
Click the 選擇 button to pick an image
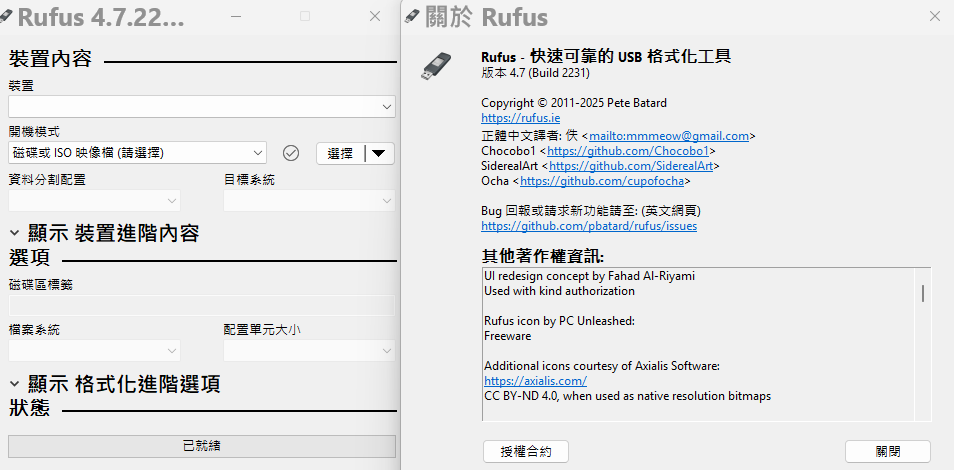click(x=341, y=153)
